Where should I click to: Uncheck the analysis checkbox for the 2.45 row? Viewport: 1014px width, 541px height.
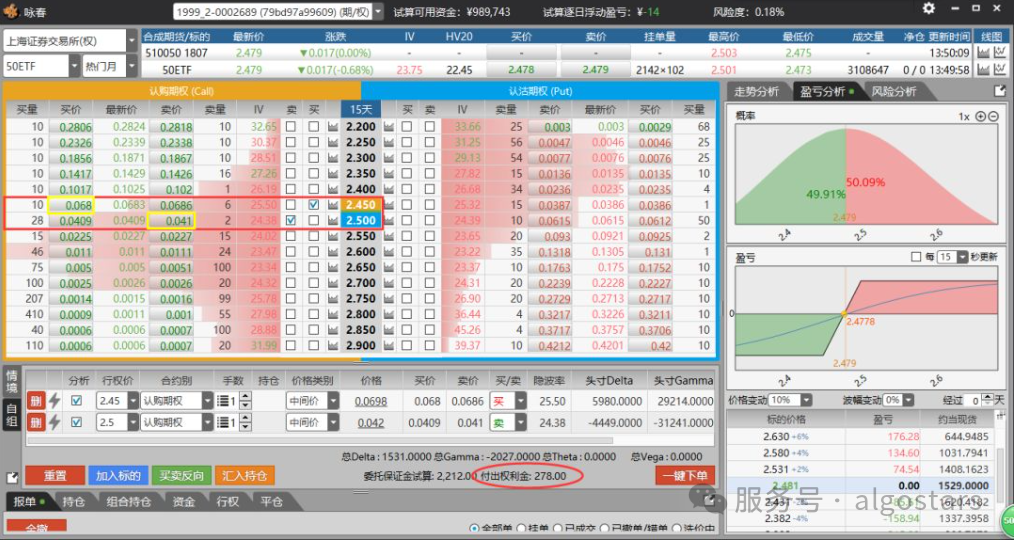(77, 400)
